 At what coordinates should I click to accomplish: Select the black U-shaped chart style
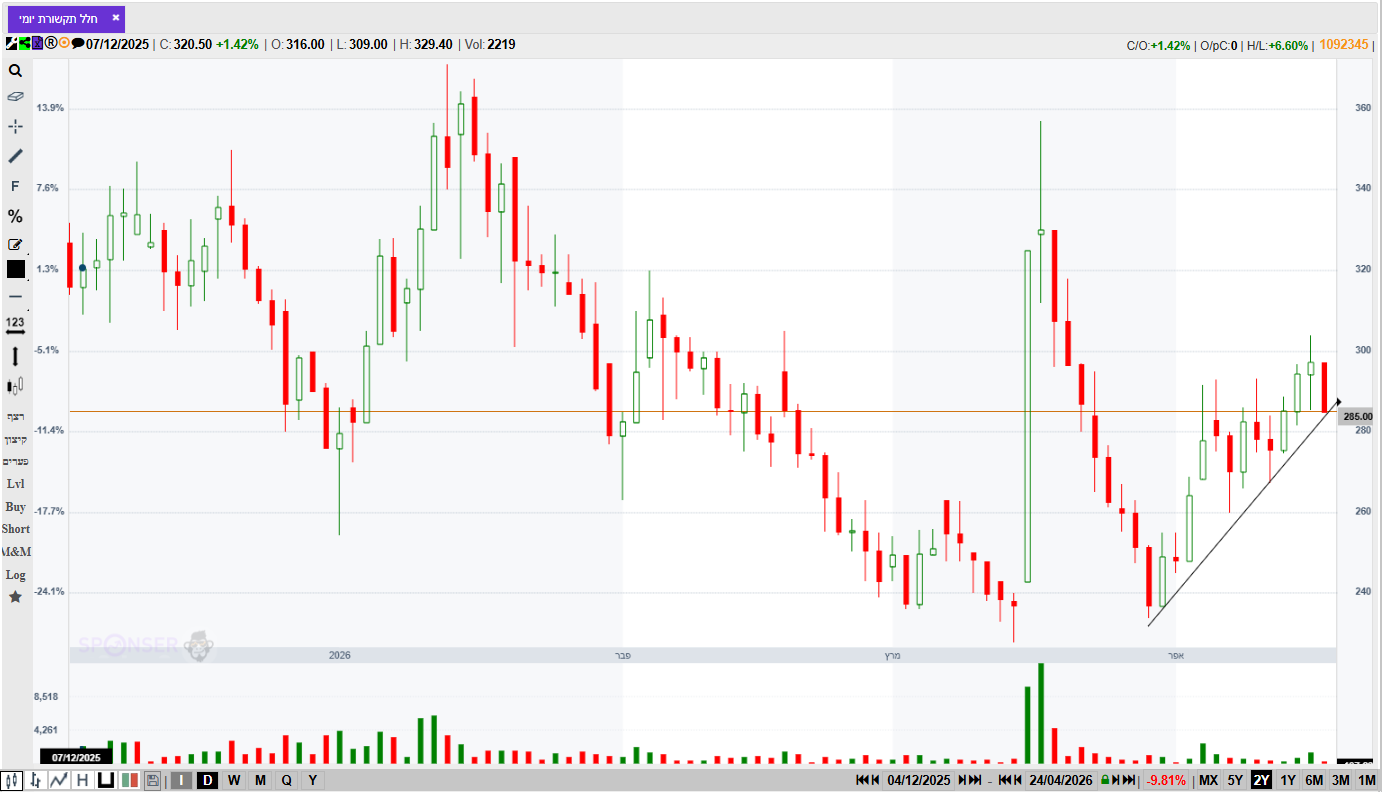pyautogui.click(x=105, y=780)
